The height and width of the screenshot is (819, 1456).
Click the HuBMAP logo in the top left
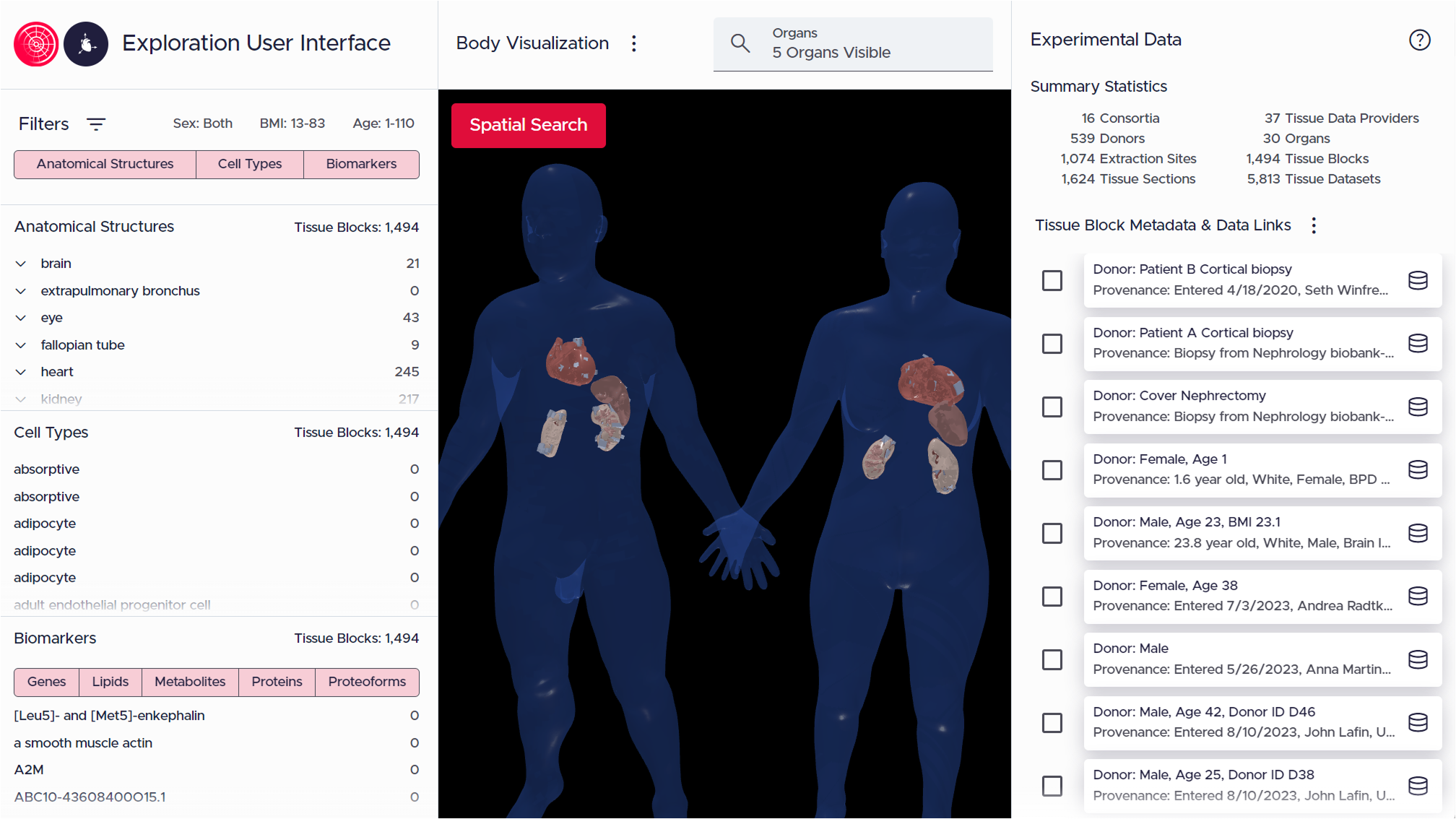click(x=35, y=43)
